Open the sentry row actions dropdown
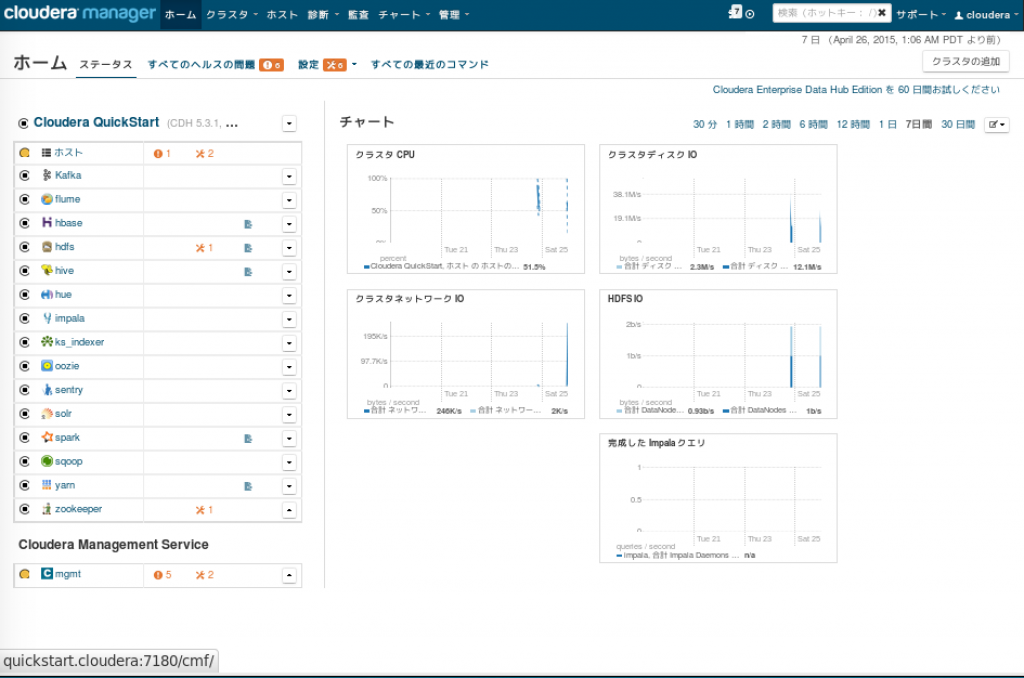 click(289, 391)
